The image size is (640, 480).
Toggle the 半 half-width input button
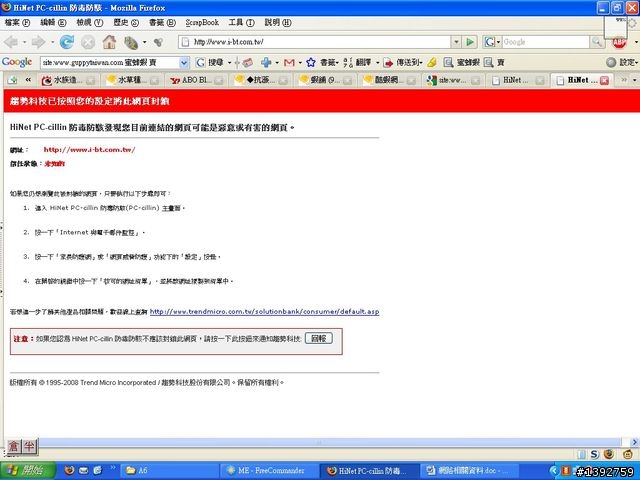coord(29,446)
